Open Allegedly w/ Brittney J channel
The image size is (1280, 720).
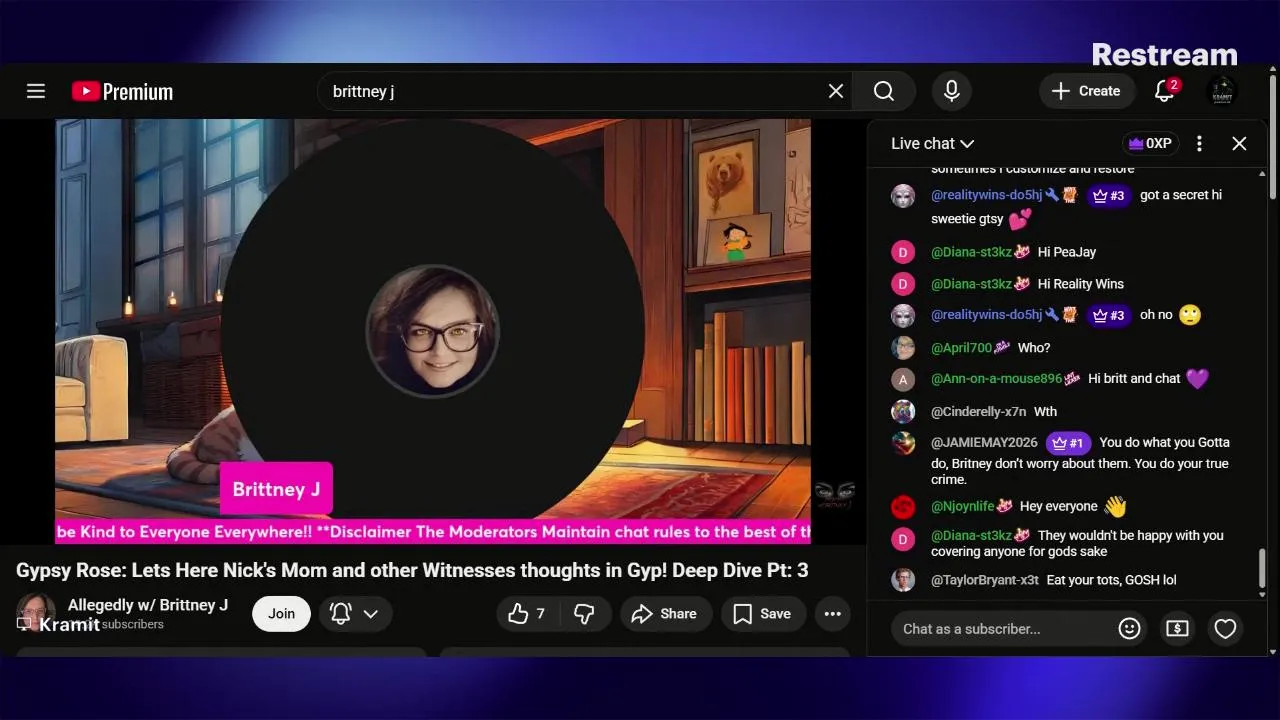(x=148, y=605)
